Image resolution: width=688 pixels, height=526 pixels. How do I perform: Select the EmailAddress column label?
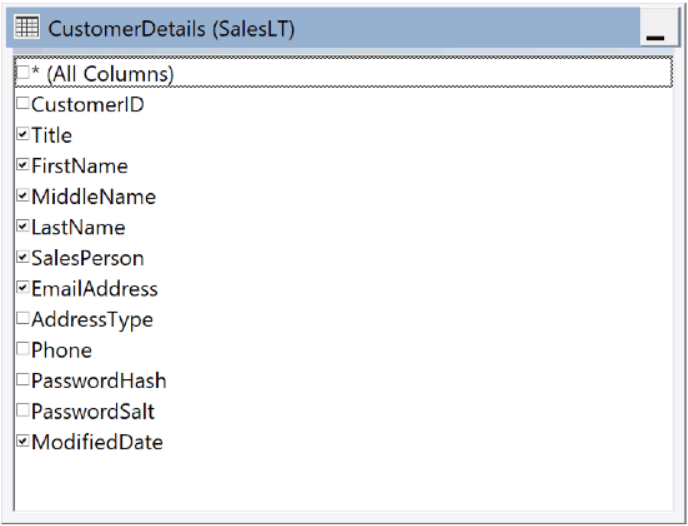pos(94,289)
